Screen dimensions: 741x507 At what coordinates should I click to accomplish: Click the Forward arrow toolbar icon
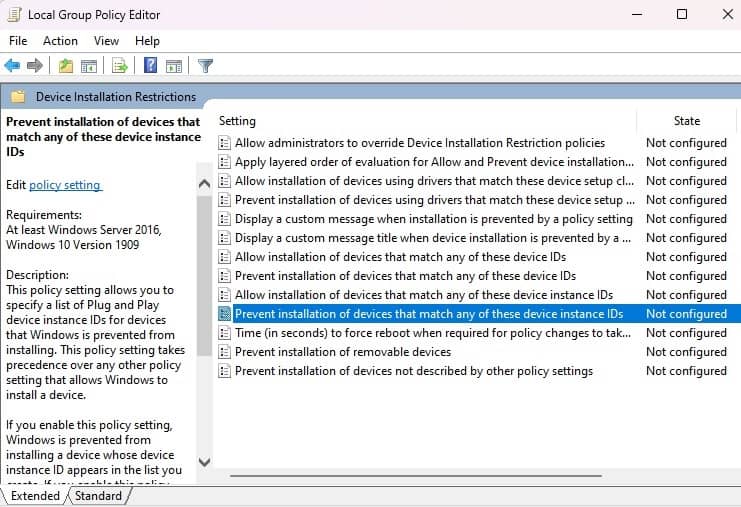(35, 65)
